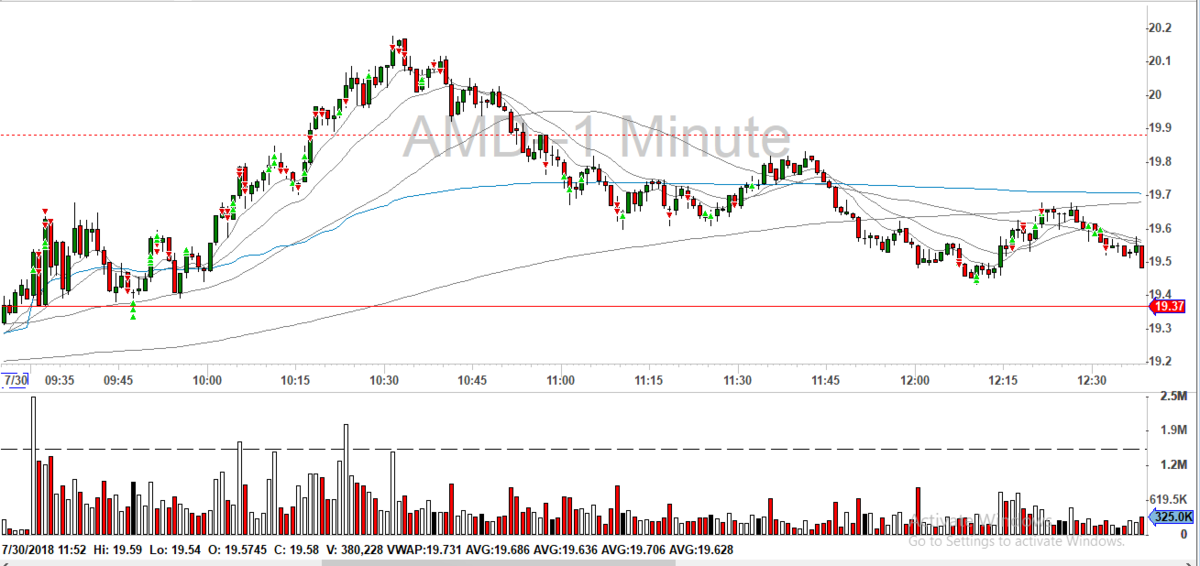Screen dimensions: 1200x566
Task: Click the 12:15 time axis label
Action: (1003, 380)
